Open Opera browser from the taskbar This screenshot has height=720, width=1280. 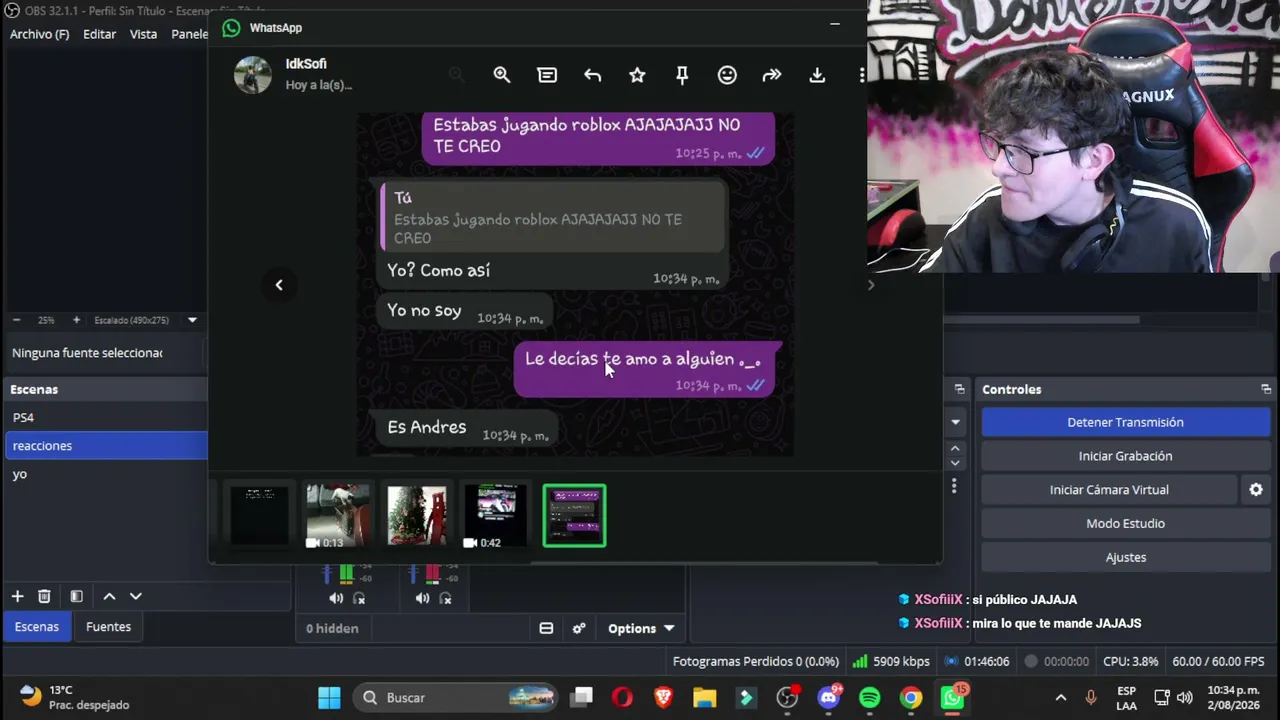622,697
